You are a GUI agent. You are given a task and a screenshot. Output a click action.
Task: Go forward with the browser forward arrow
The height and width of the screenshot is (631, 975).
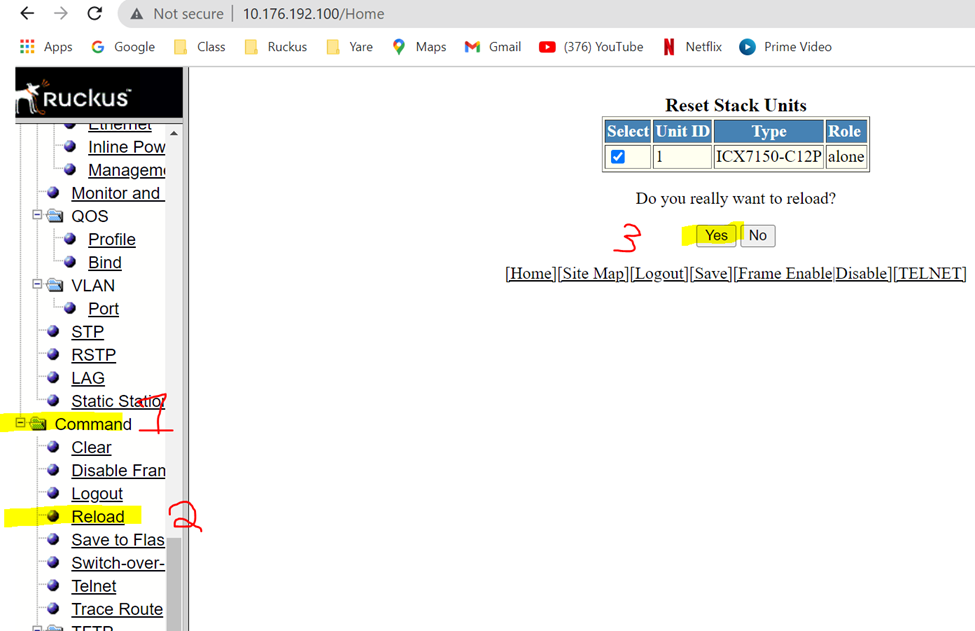point(60,13)
